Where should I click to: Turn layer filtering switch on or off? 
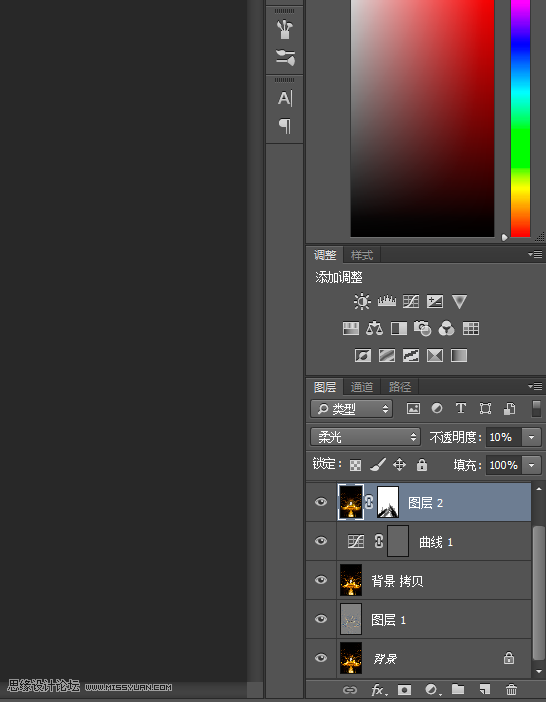[x=536, y=408]
